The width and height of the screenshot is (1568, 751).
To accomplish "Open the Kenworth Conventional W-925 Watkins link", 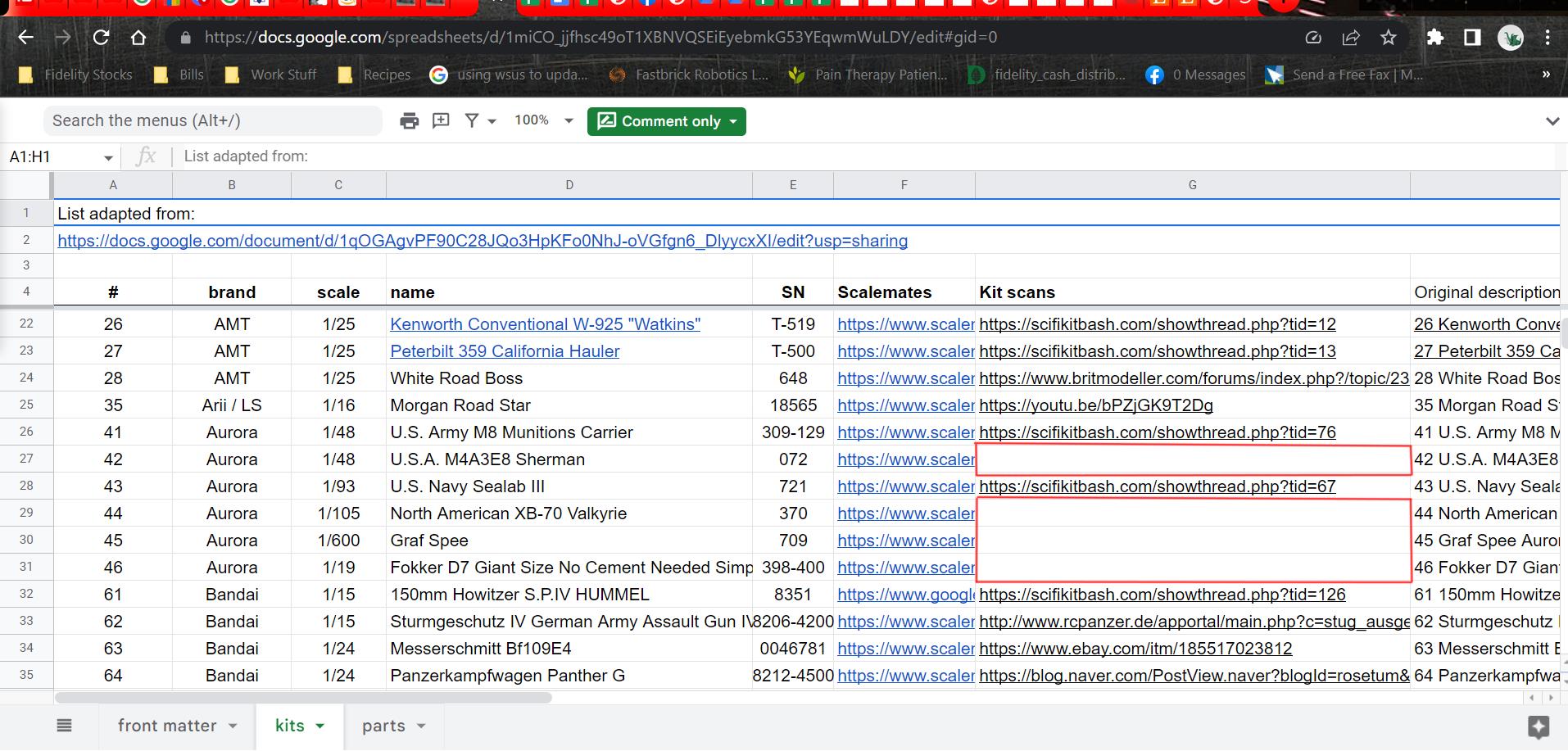I will [x=545, y=324].
